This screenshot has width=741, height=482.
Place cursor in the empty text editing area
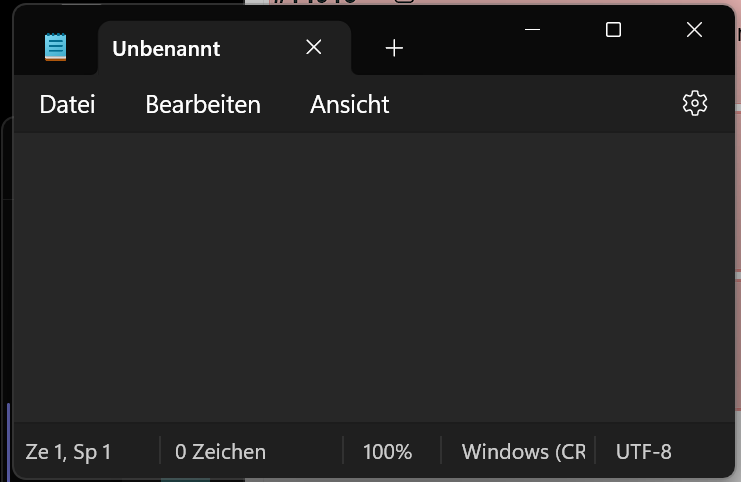click(x=370, y=275)
